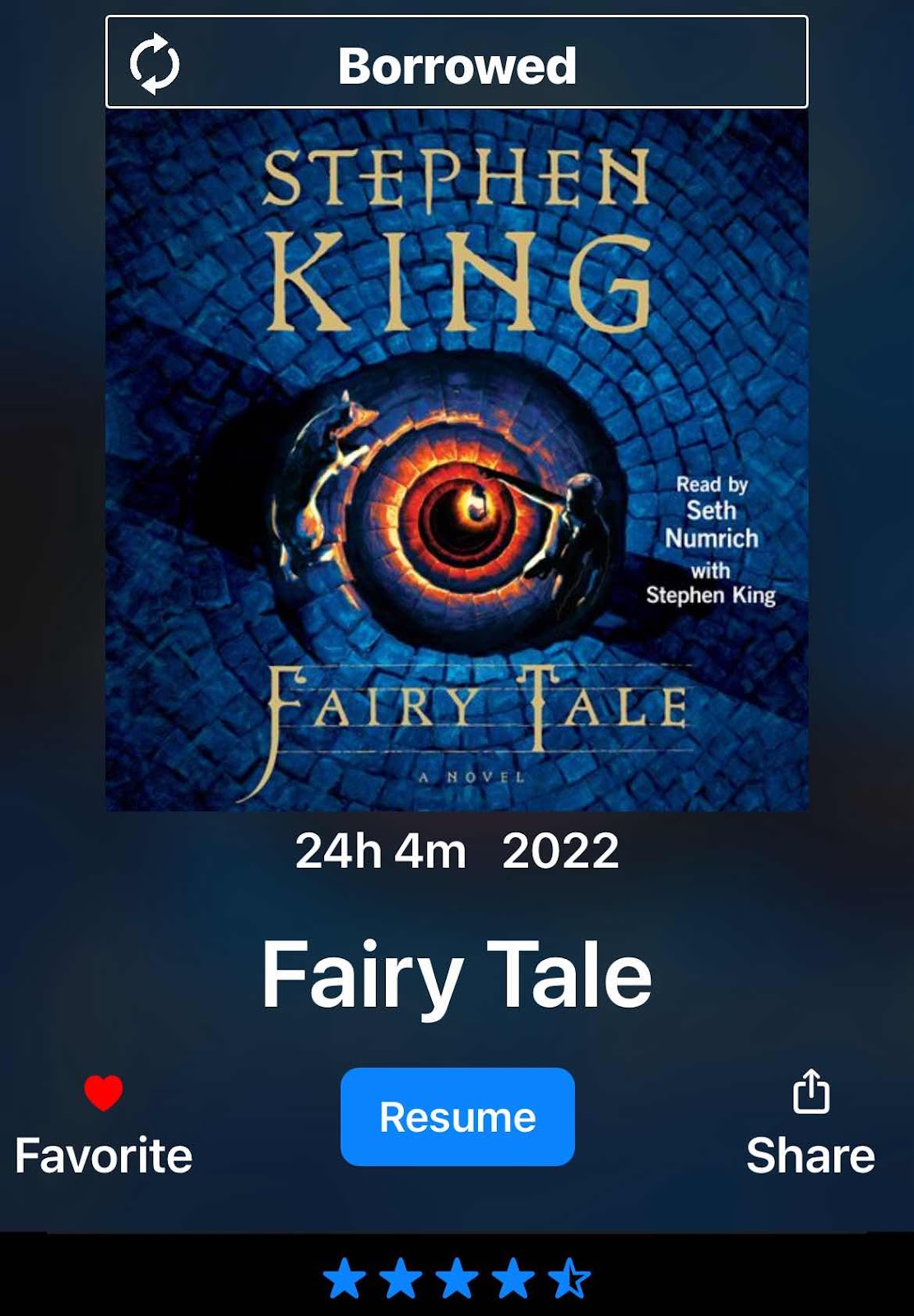
Task: Click the 24h 4m duration text
Action: 380,850
